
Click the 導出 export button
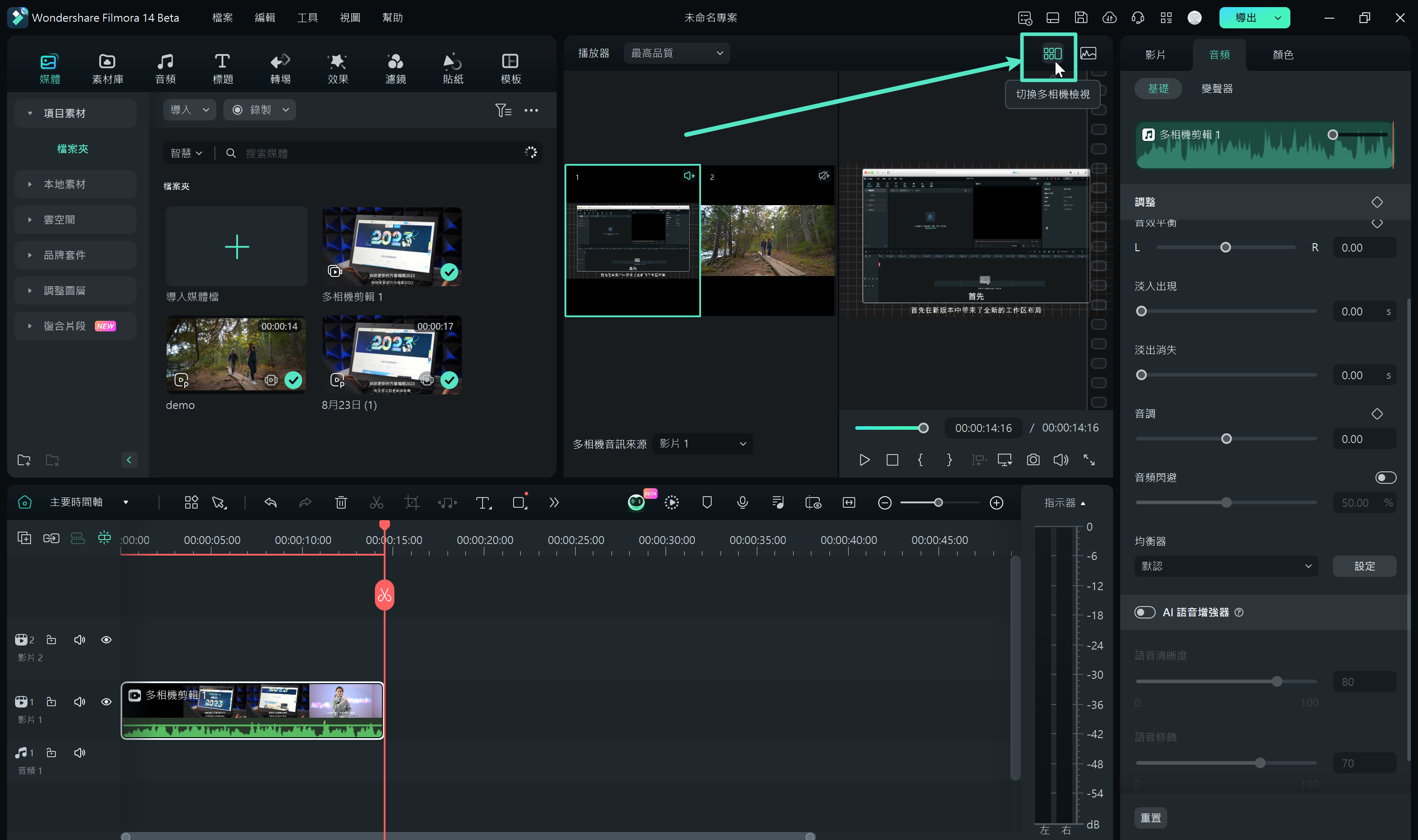click(x=1245, y=18)
